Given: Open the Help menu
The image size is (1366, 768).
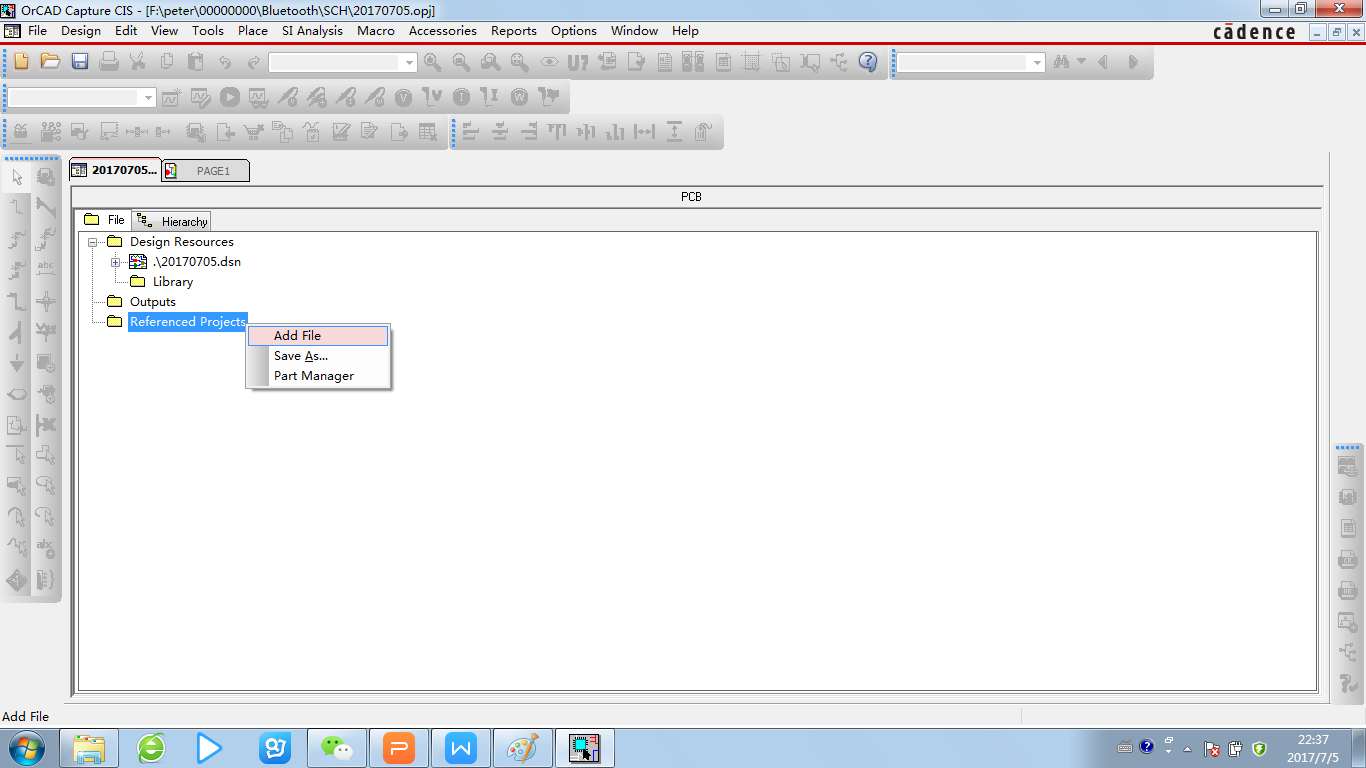Looking at the screenshot, I should point(685,31).
